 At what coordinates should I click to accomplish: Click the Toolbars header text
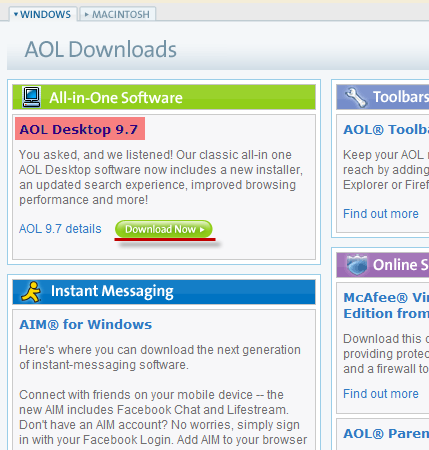[x=401, y=97]
